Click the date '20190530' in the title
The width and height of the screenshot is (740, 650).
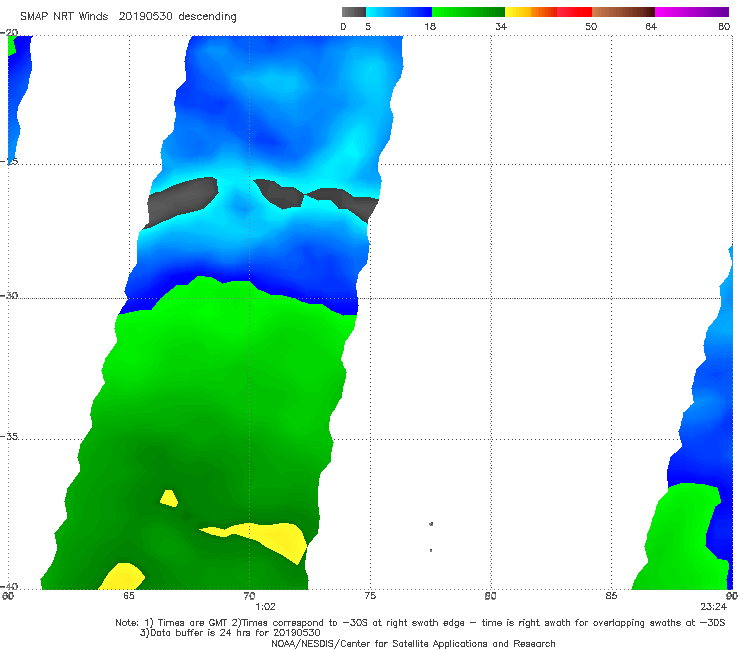coord(146,17)
